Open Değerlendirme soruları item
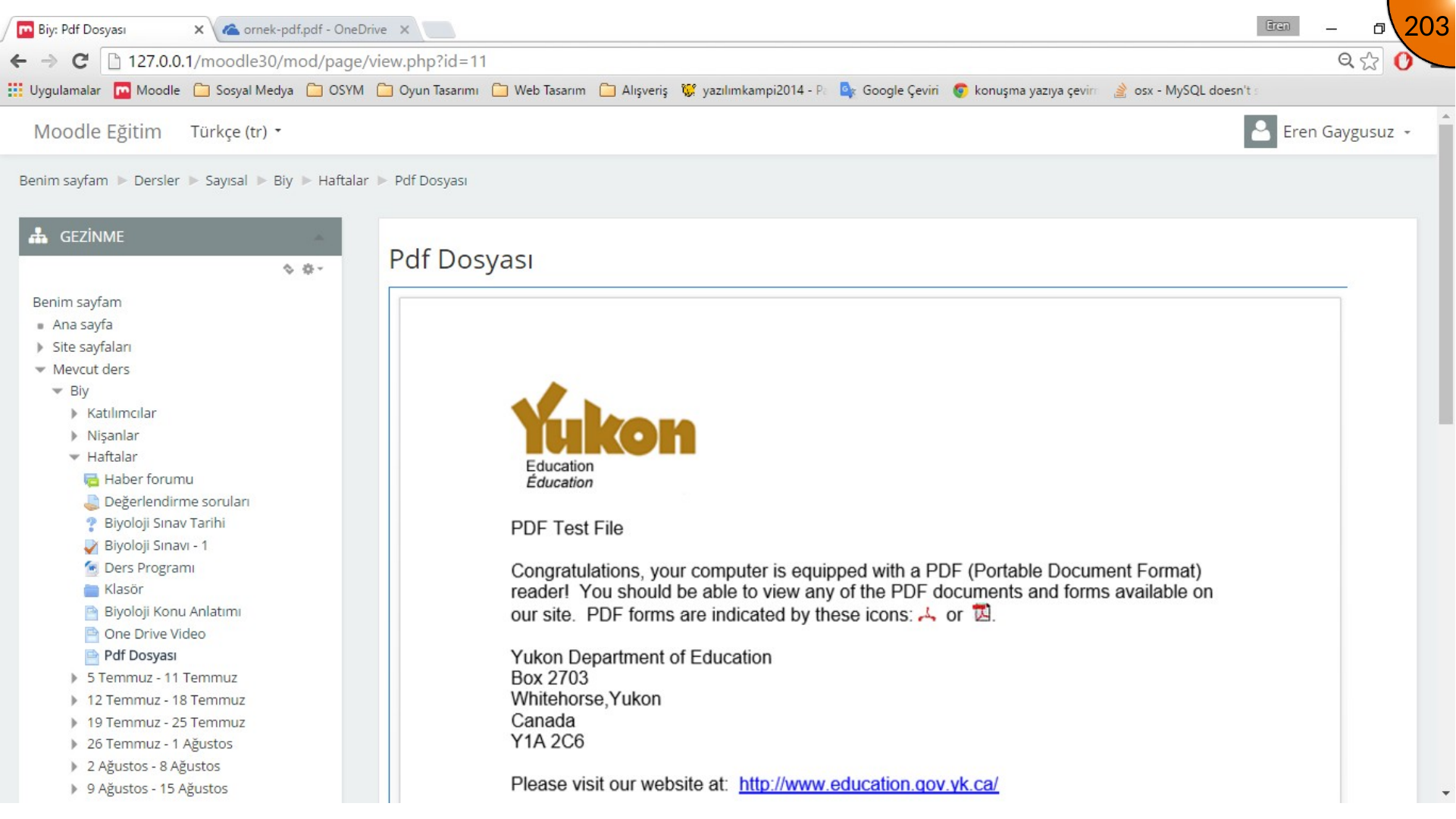 177,502
